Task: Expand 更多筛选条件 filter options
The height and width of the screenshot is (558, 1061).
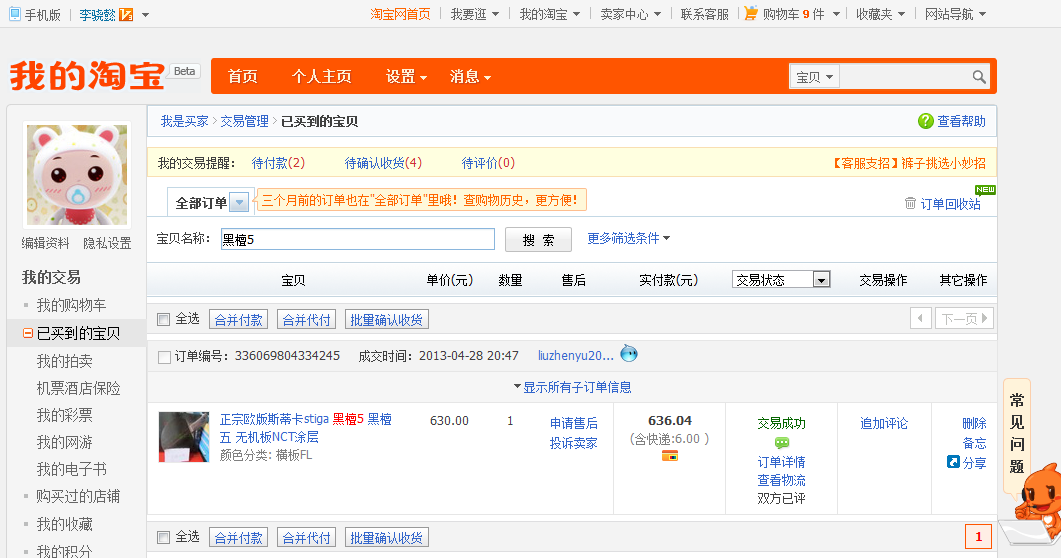Action: coord(628,238)
